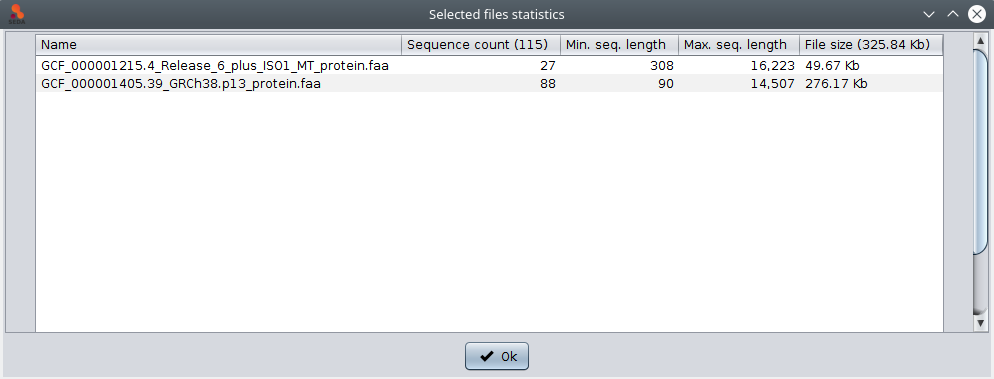Click the Ok button
This screenshot has height=379, width=994.
pyautogui.click(x=496, y=356)
